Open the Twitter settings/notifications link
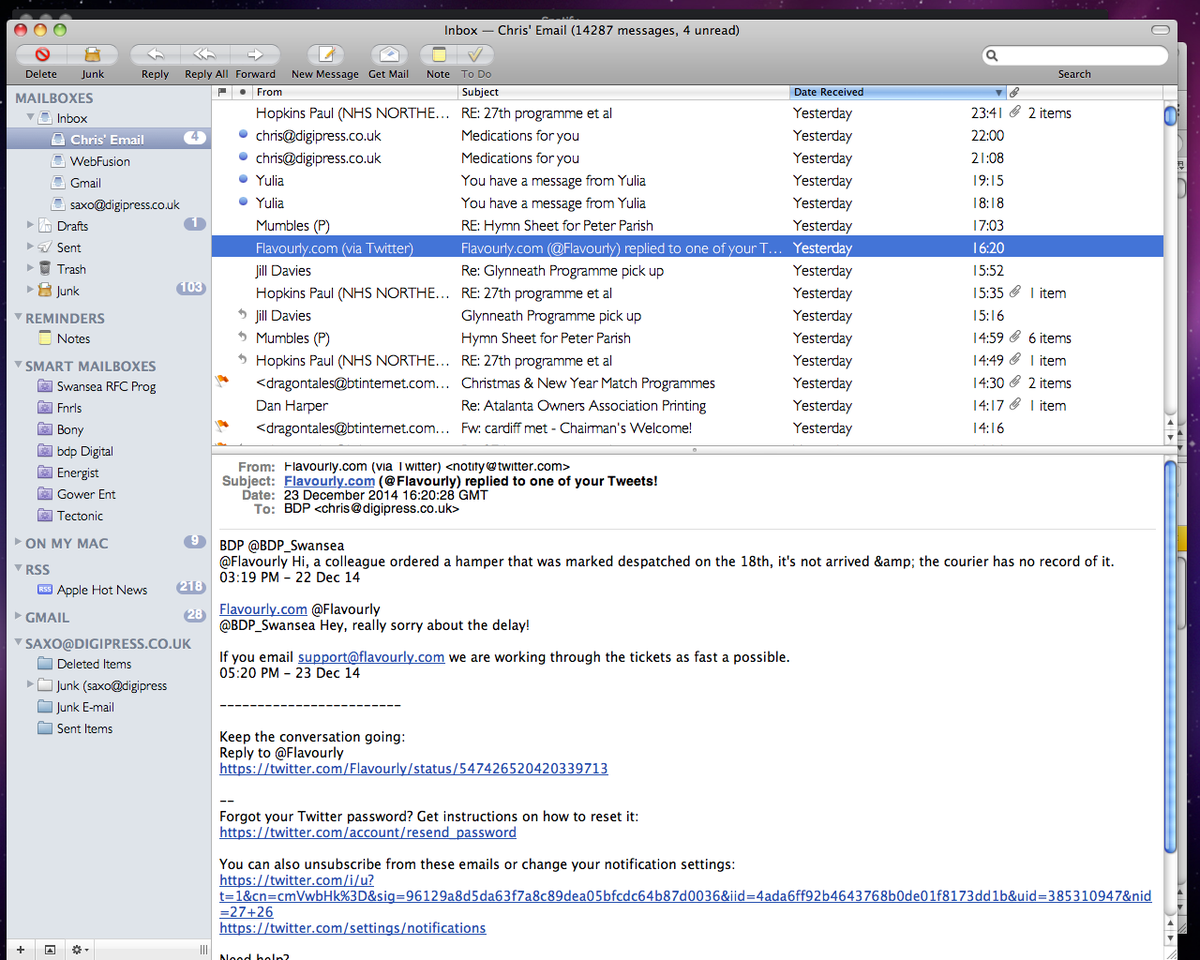Viewport: 1200px width, 960px height. [353, 928]
